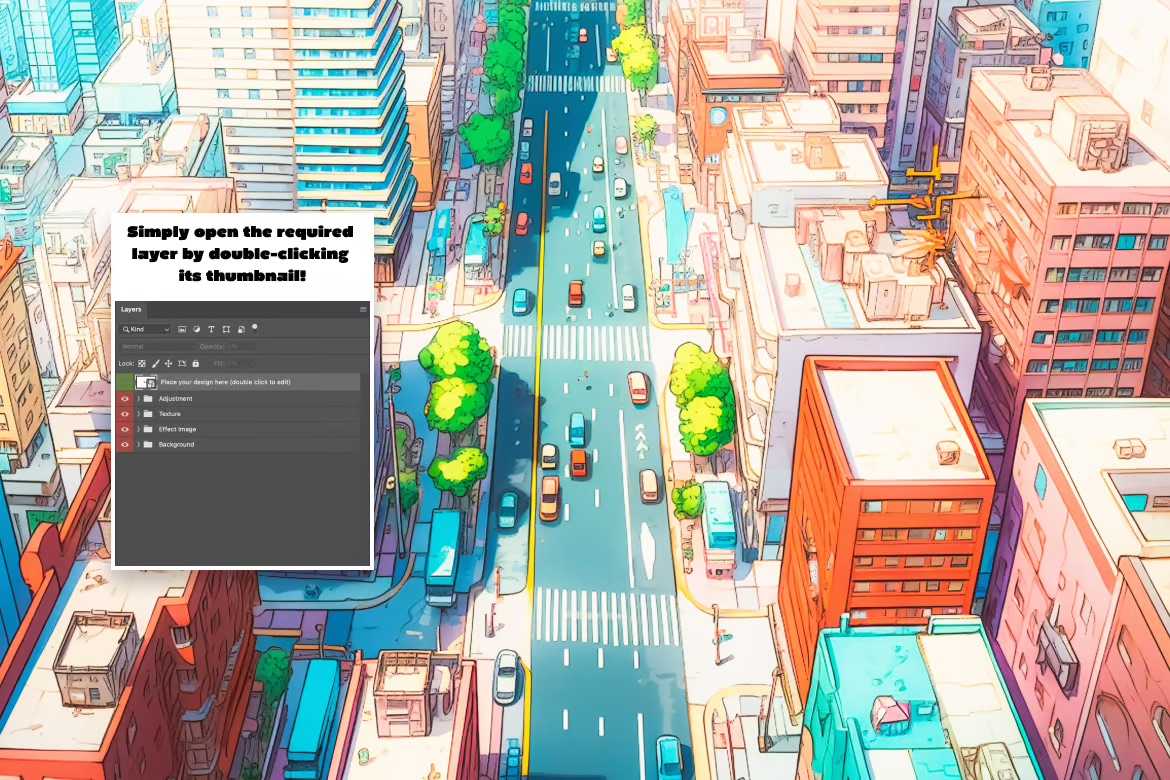Viewport: 1170px width, 780px height.
Task: Expand the Effect Image layer group
Action: point(138,429)
